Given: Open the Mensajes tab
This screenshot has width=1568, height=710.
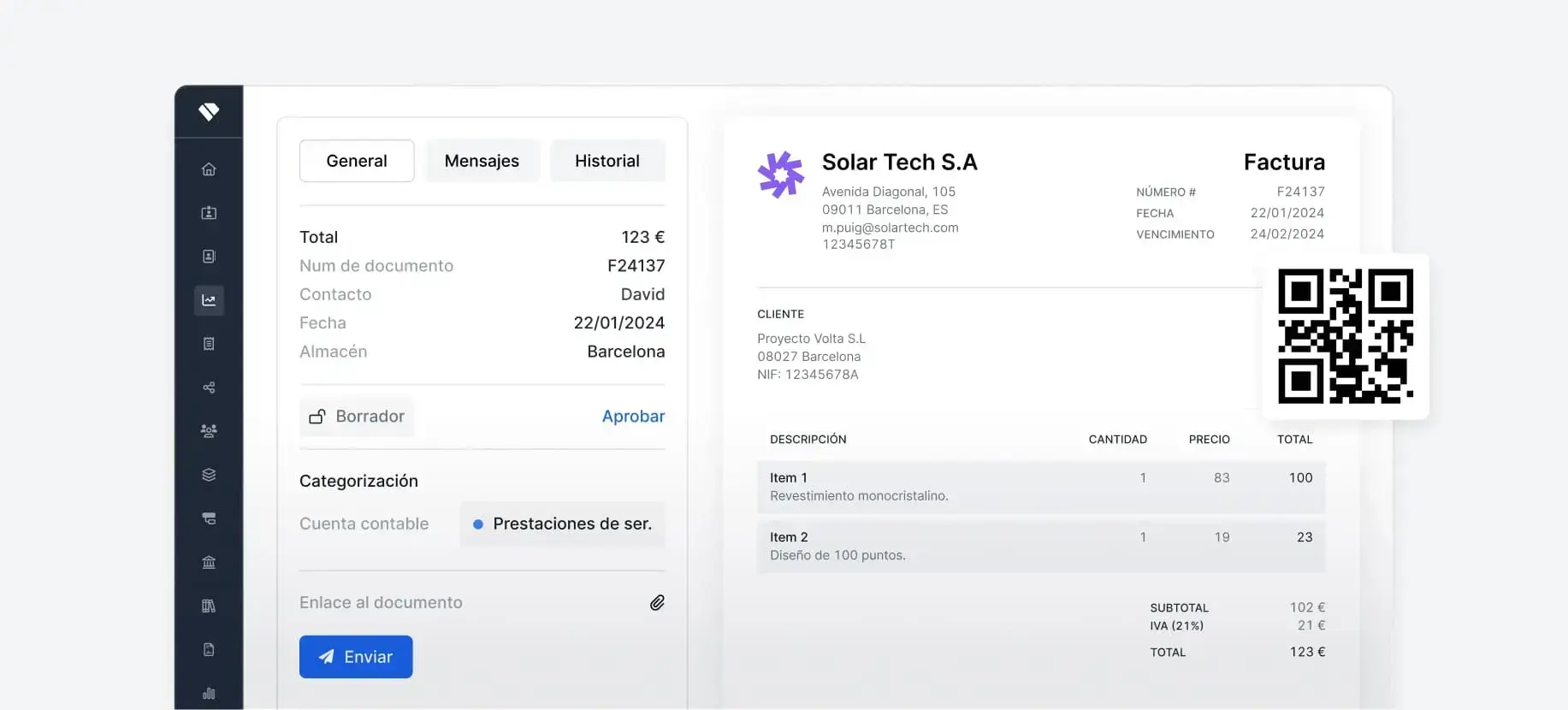Looking at the screenshot, I should coord(482,161).
